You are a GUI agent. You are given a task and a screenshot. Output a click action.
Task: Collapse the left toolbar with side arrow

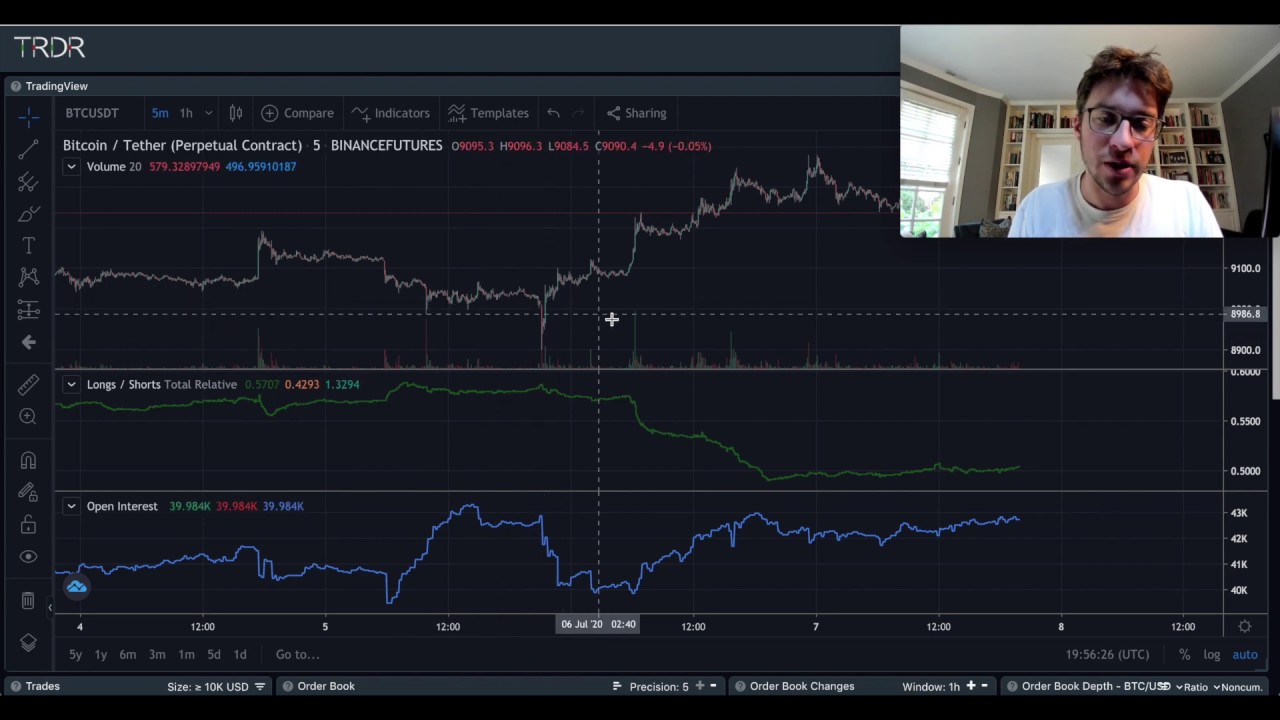(x=50, y=607)
